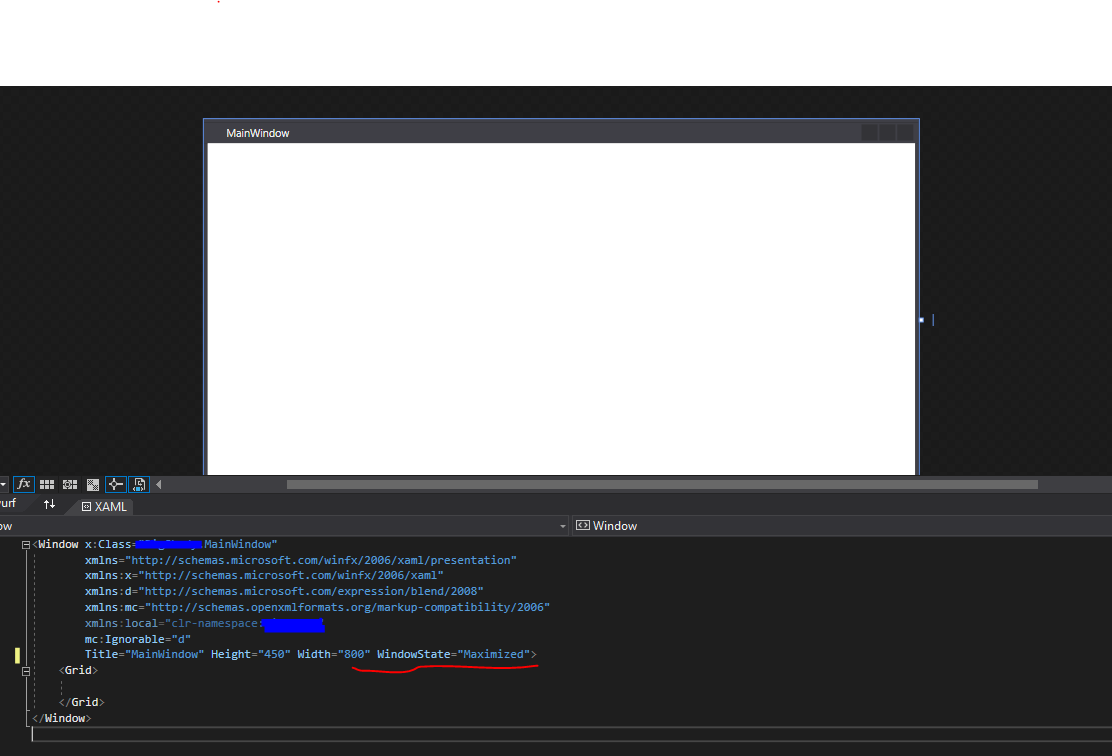Toggle the fx effects button in designer toolbar
The width and height of the screenshot is (1112, 756).
pos(24,484)
